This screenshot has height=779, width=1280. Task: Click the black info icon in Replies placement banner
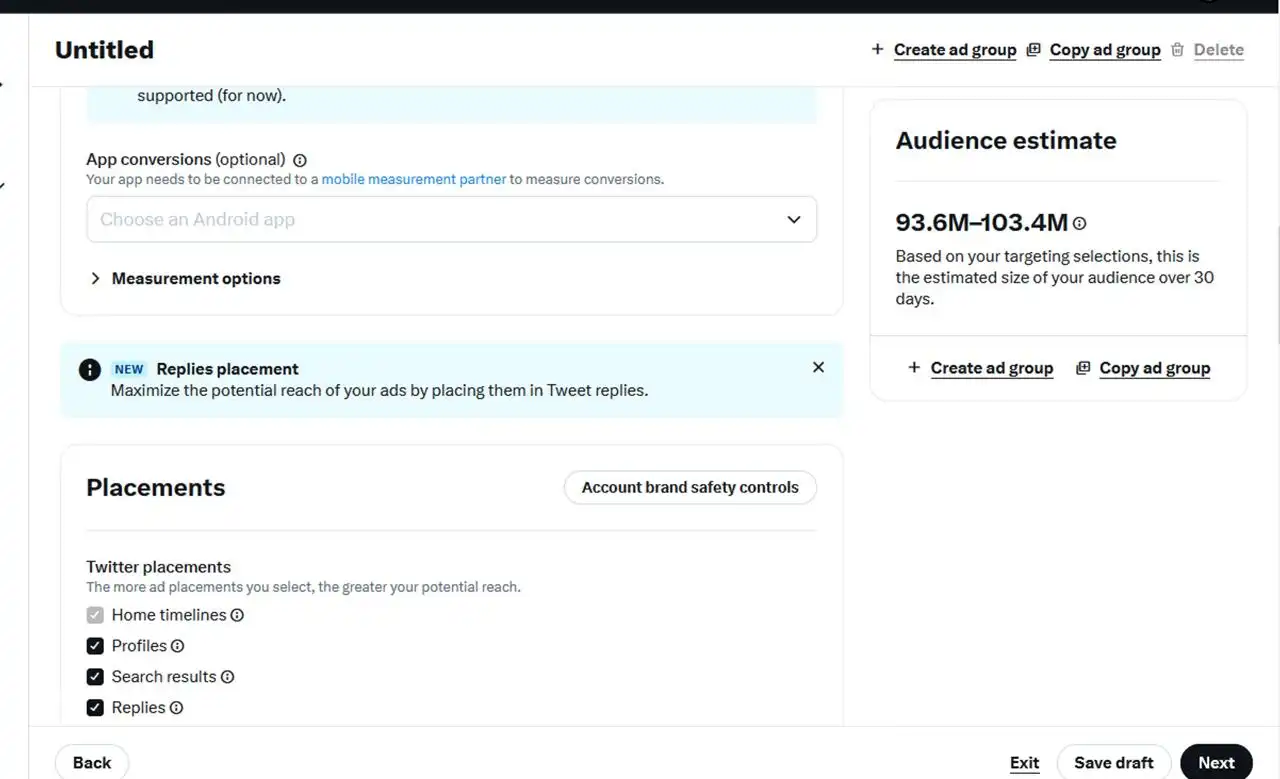[90, 370]
